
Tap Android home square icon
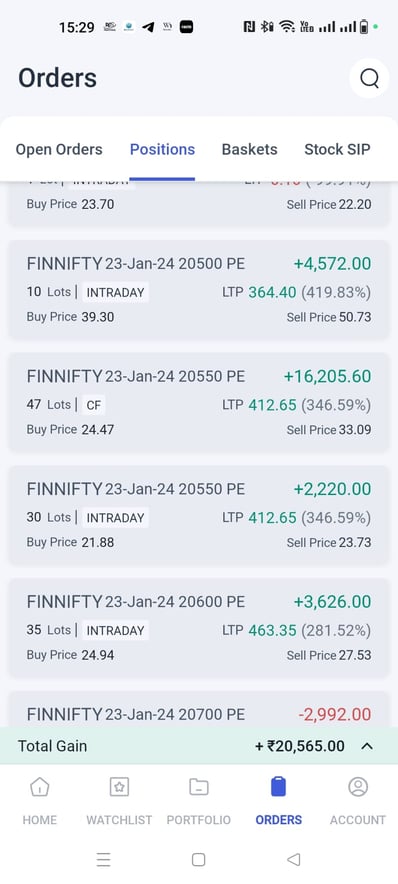point(198,859)
